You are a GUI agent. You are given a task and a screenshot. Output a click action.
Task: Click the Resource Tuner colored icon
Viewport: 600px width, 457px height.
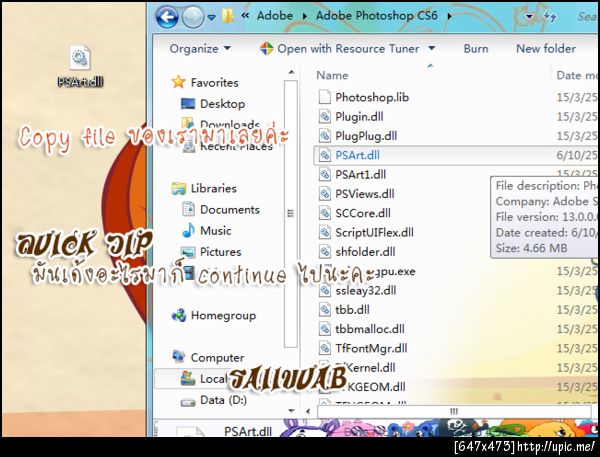point(266,49)
